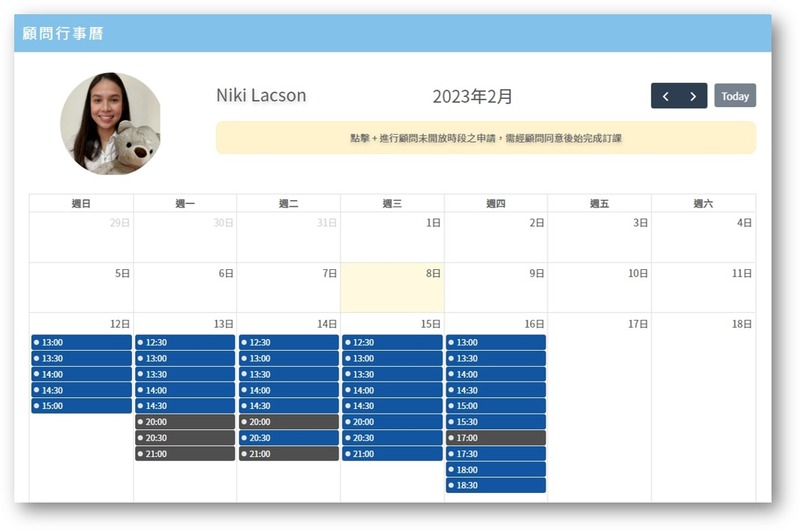800x531 pixels.
Task: Click the 17日 Friday date cell
Action: [599, 400]
